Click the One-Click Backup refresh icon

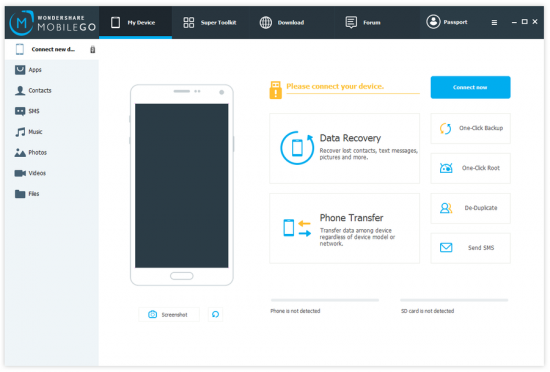click(445, 128)
